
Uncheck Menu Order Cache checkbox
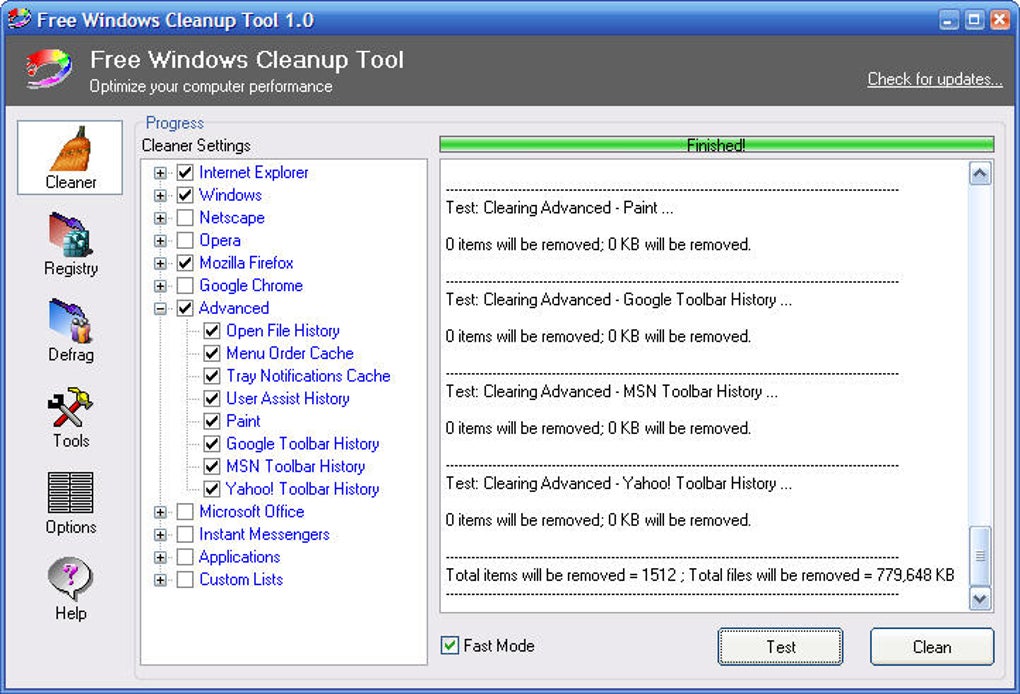(212, 353)
